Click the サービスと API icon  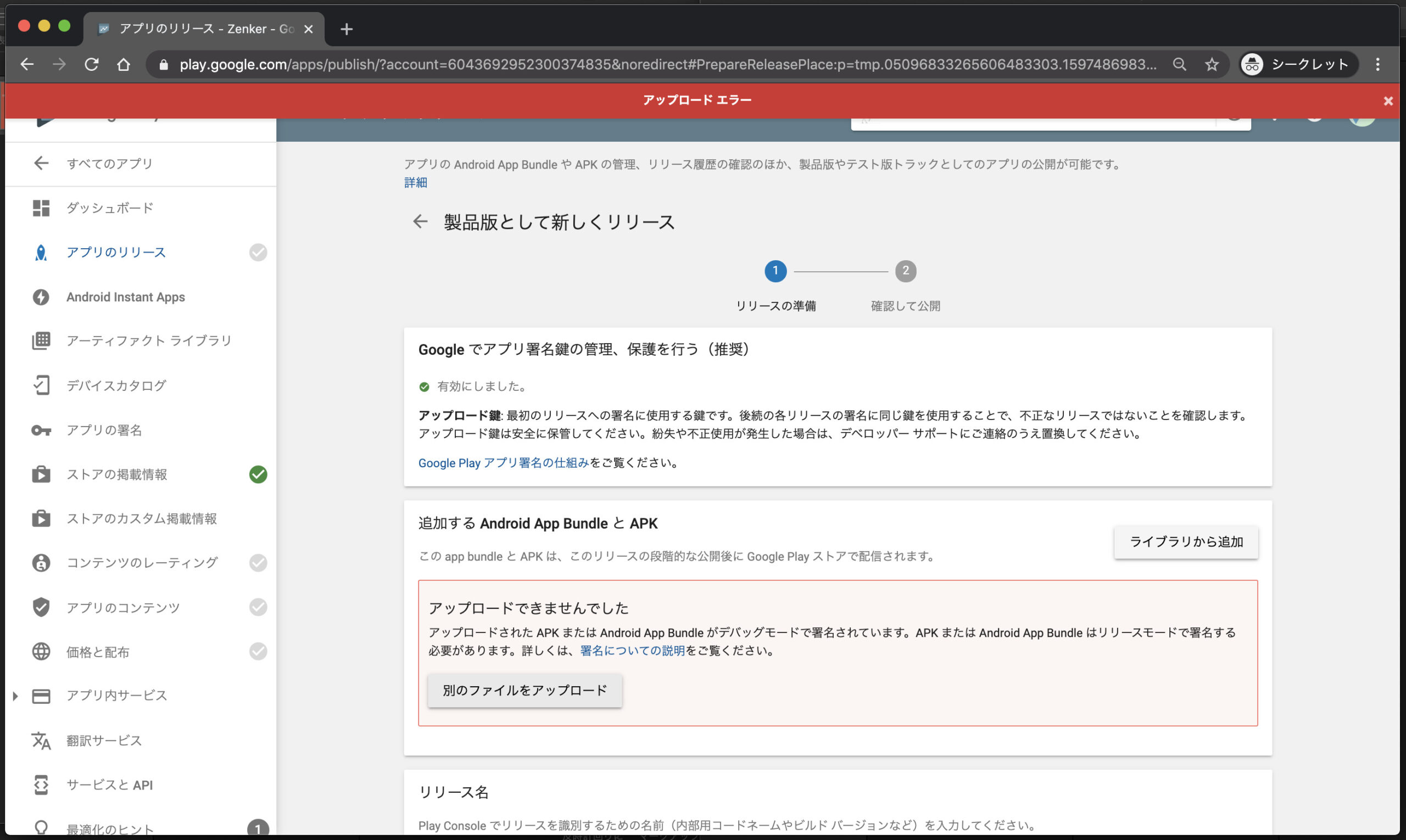click(41, 785)
